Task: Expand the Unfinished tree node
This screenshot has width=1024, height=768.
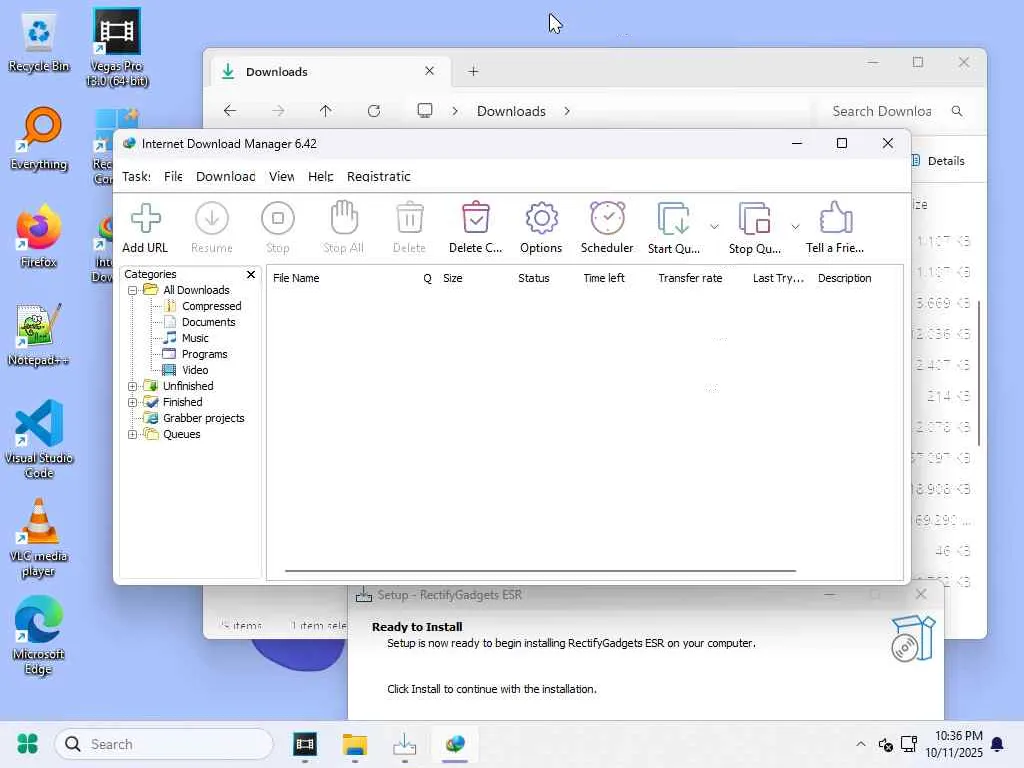Action: click(133, 386)
